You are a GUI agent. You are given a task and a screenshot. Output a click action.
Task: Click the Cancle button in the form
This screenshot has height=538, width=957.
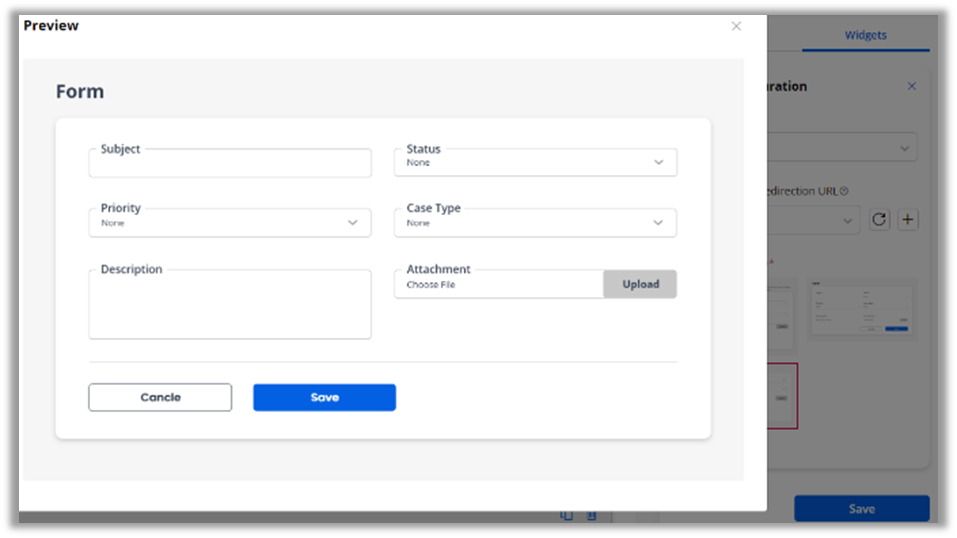(160, 397)
